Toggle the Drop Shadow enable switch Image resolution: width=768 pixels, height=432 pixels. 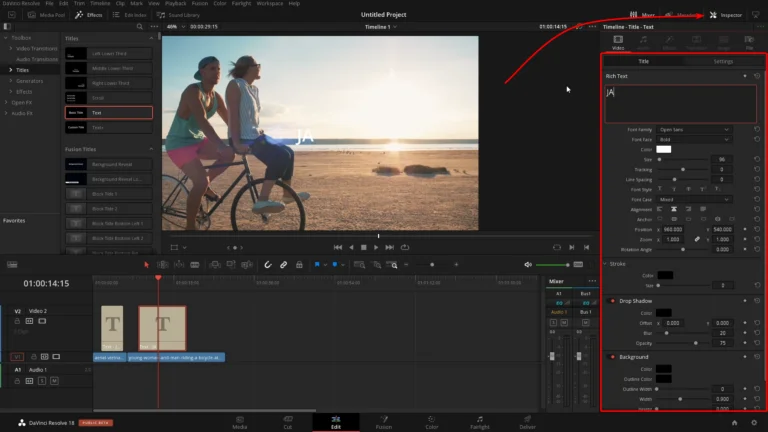pos(612,301)
